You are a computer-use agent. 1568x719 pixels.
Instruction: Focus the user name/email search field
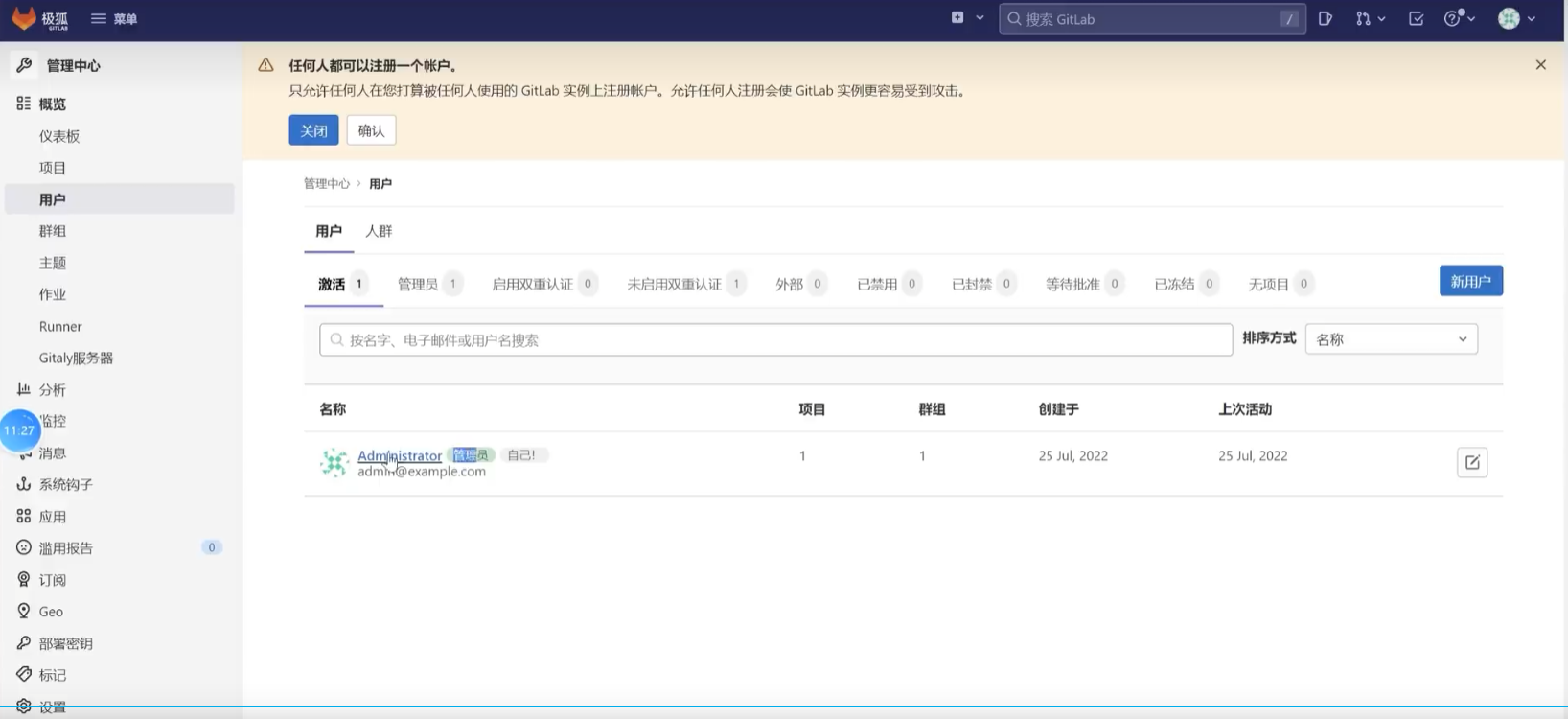point(775,339)
